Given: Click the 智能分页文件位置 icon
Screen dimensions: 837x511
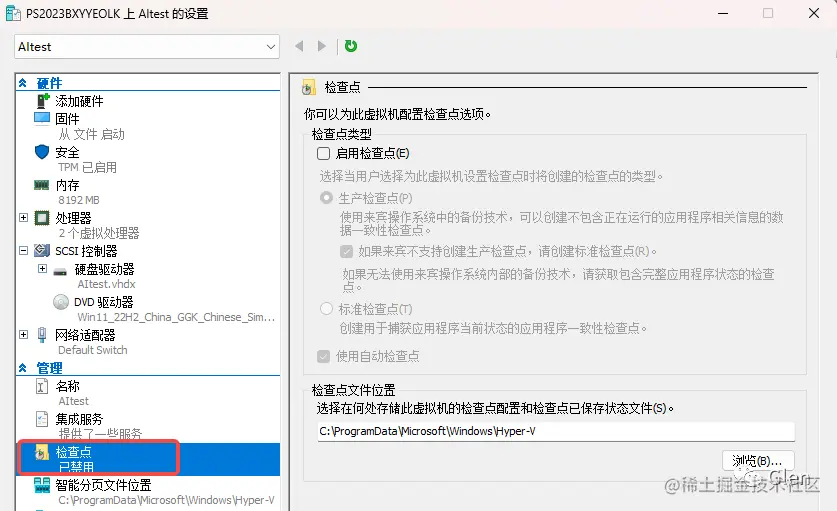Looking at the screenshot, I should (42, 485).
